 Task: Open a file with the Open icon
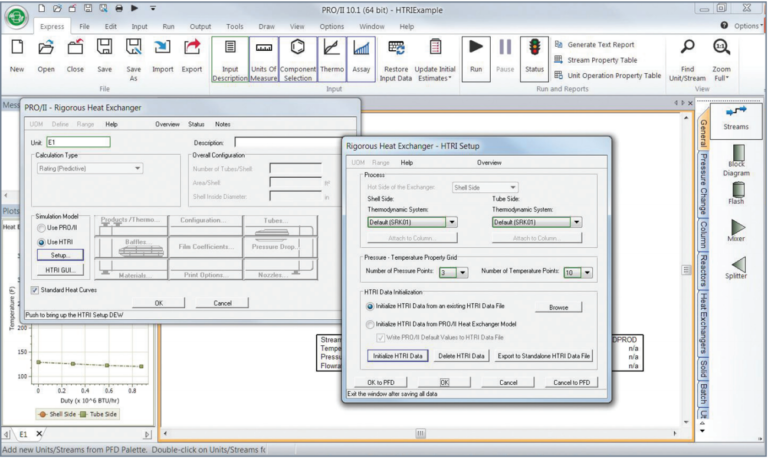pyautogui.click(x=46, y=48)
